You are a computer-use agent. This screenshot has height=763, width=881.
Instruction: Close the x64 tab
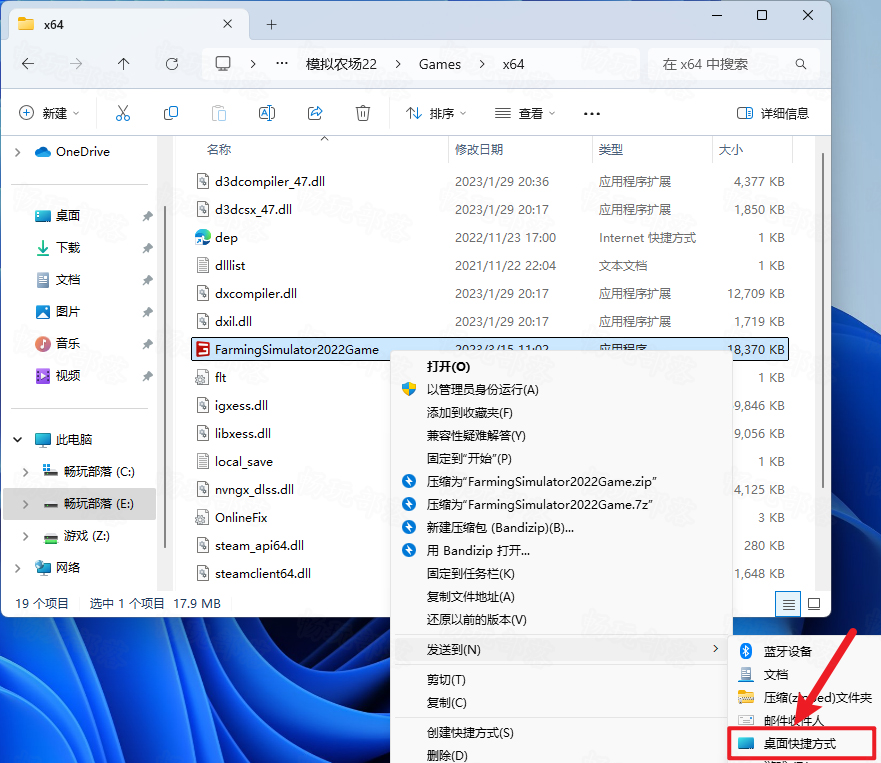(x=228, y=24)
